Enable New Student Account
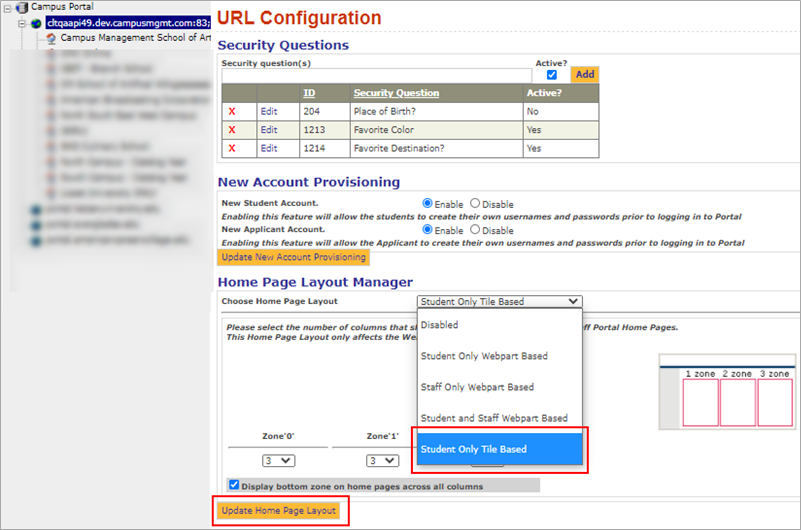The height and width of the screenshot is (530, 801). click(x=428, y=203)
